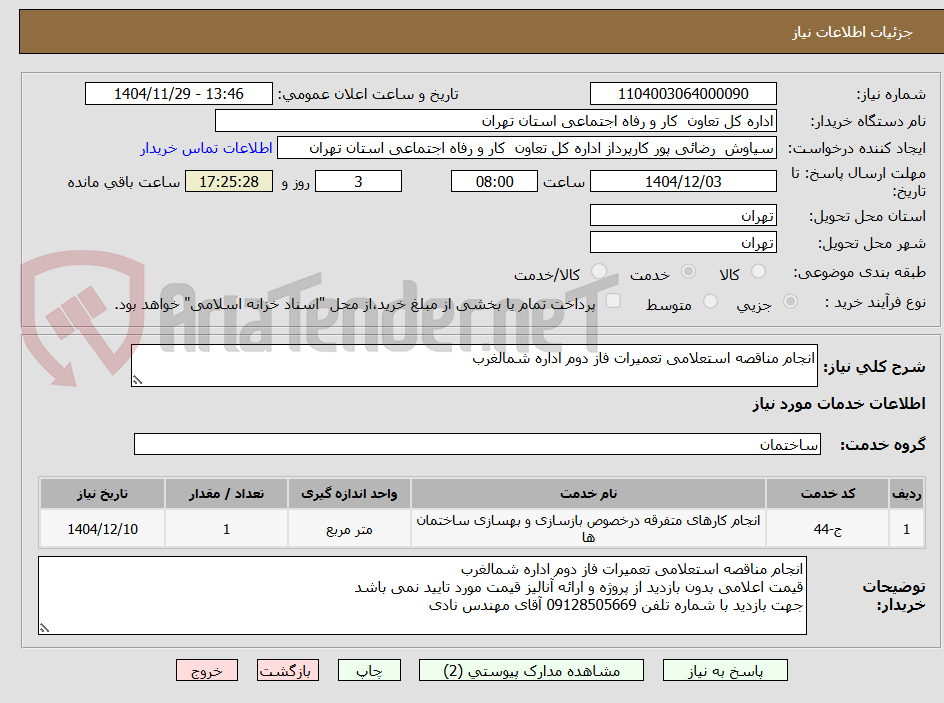Click the کد خدمت column header
The image size is (944, 703).
pos(828,494)
